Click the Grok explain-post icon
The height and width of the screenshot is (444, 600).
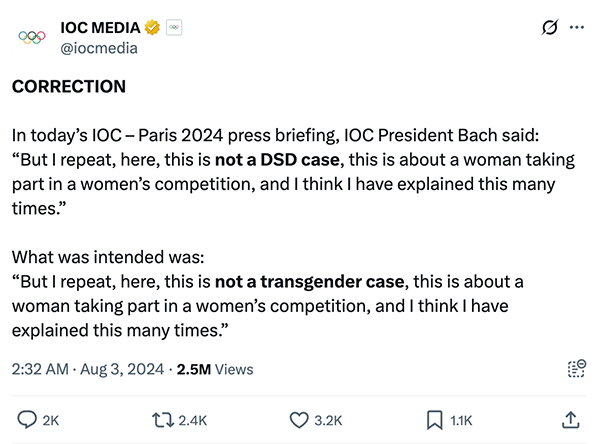[x=548, y=28]
